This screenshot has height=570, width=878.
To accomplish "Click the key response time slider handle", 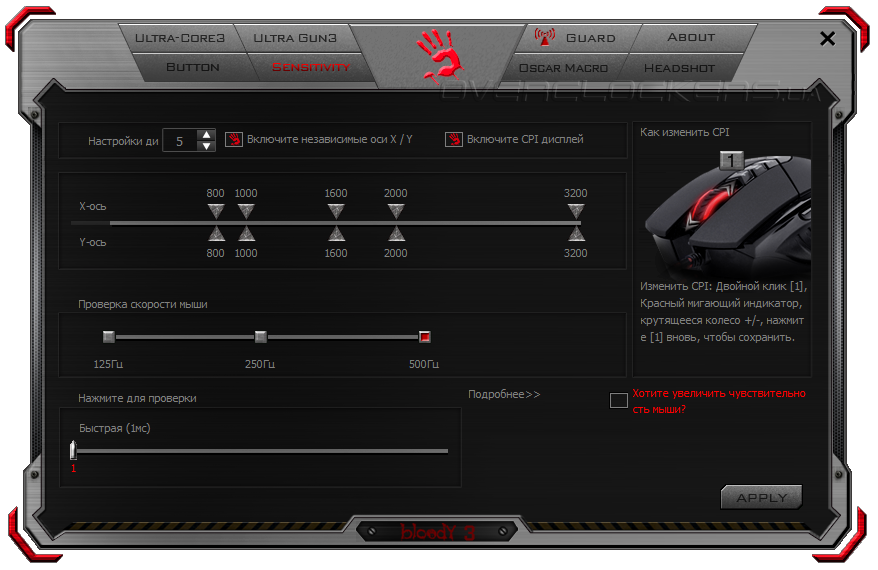I will point(73,450).
